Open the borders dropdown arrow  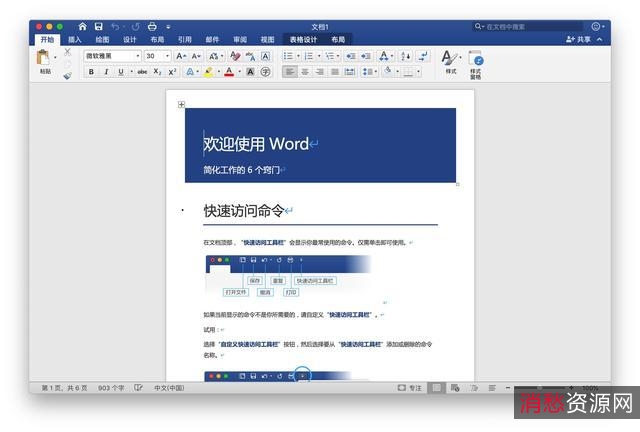418,72
